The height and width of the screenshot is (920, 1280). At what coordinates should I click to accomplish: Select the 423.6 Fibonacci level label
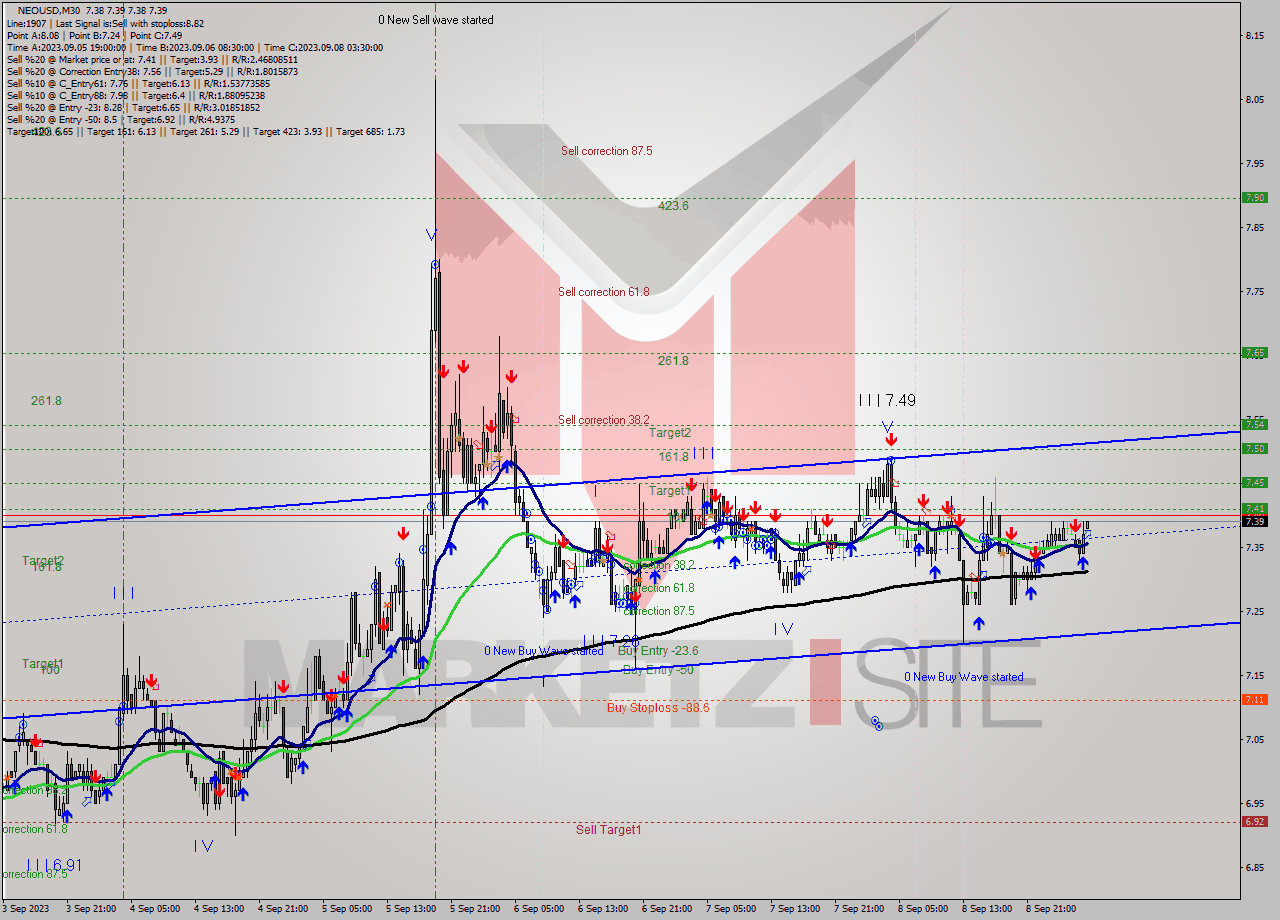[673, 206]
